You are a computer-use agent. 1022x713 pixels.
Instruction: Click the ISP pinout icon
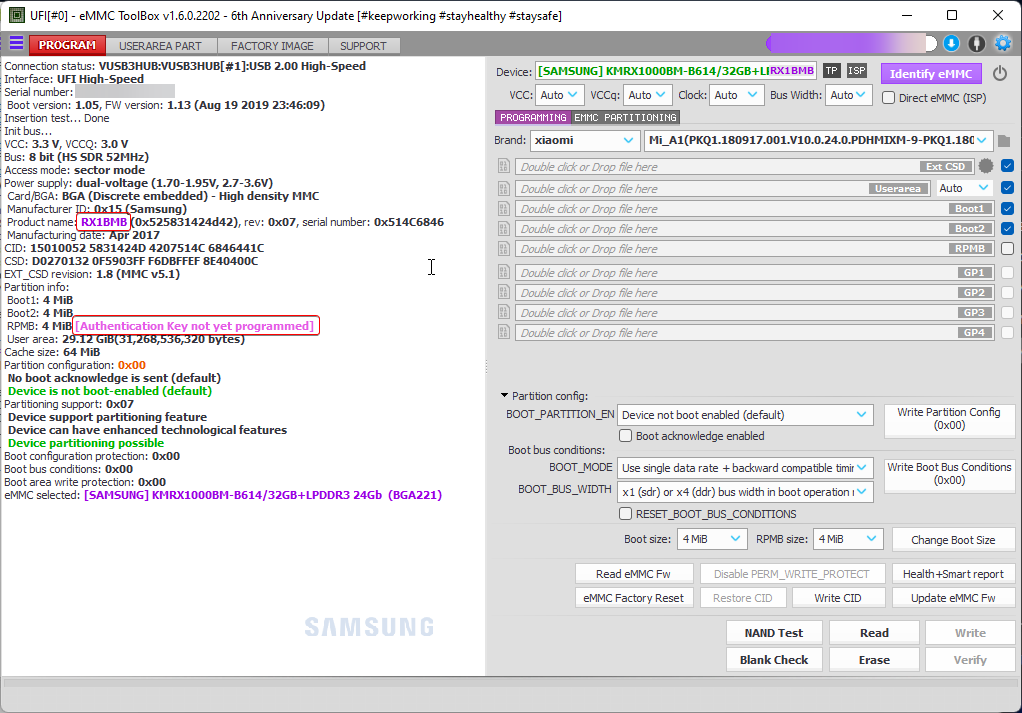click(857, 71)
